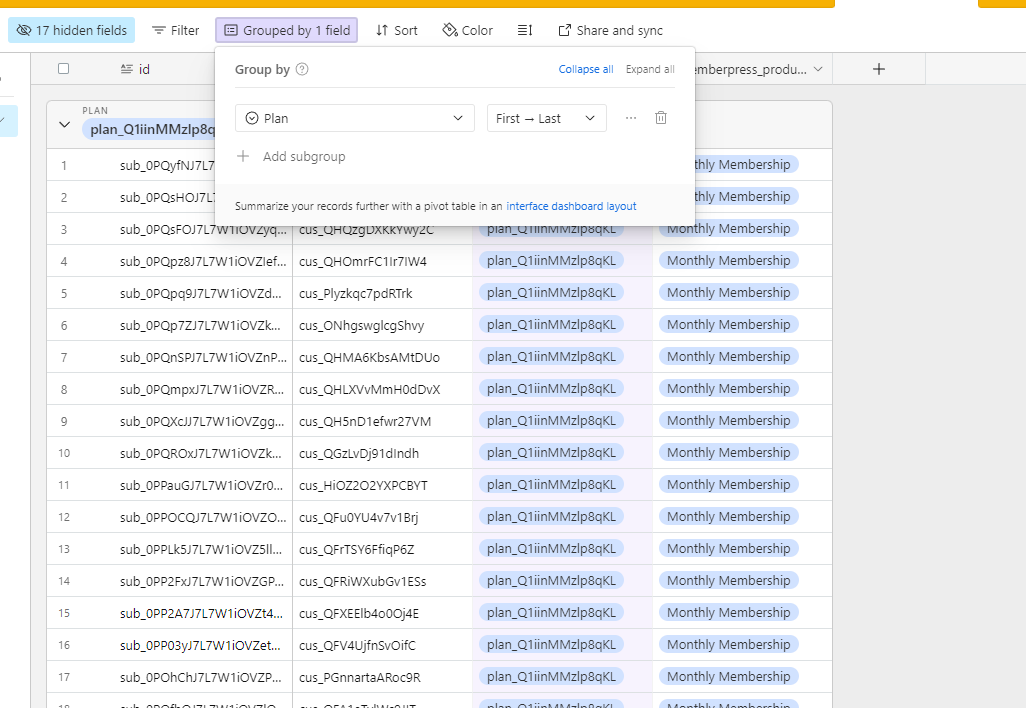The image size is (1026, 708).
Task: Click the help icon beside Group by
Action: pyautogui.click(x=302, y=70)
